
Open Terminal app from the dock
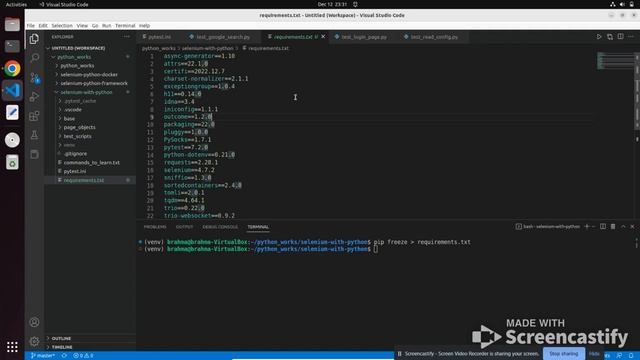pyautogui.click(x=12, y=46)
